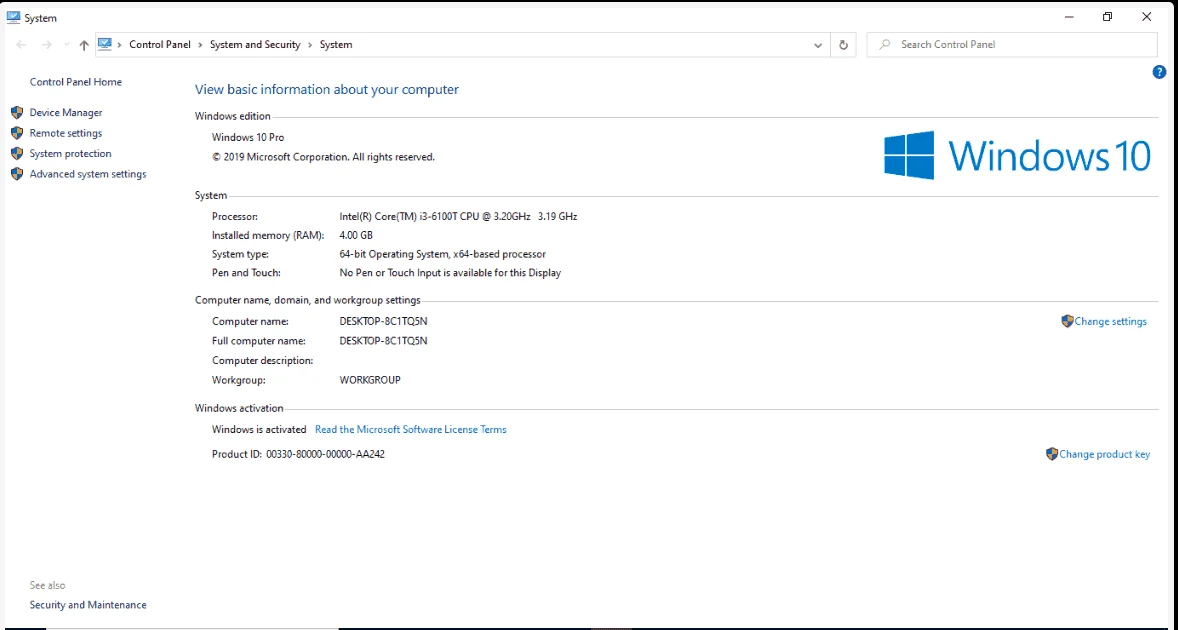
Task: Open Help with the question mark icon
Action: [x=1158, y=72]
